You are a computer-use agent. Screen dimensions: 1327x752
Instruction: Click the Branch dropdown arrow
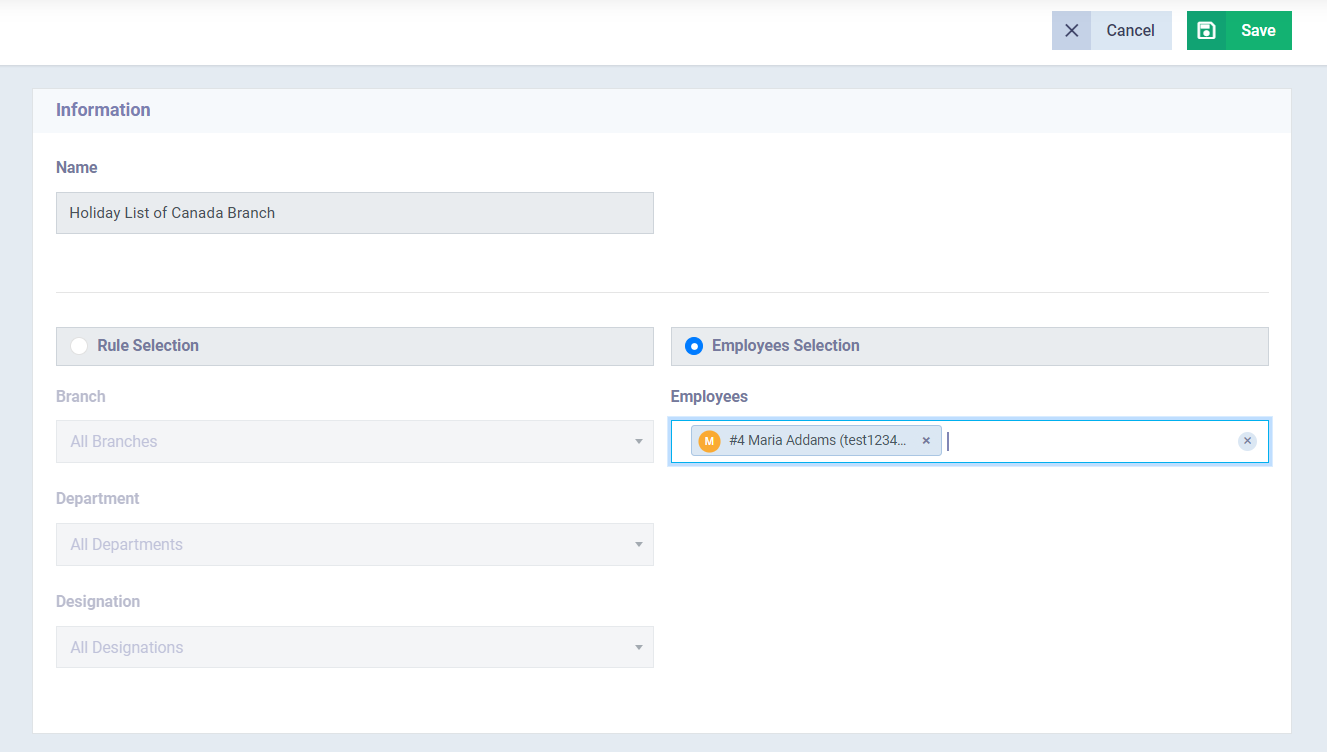(x=638, y=442)
